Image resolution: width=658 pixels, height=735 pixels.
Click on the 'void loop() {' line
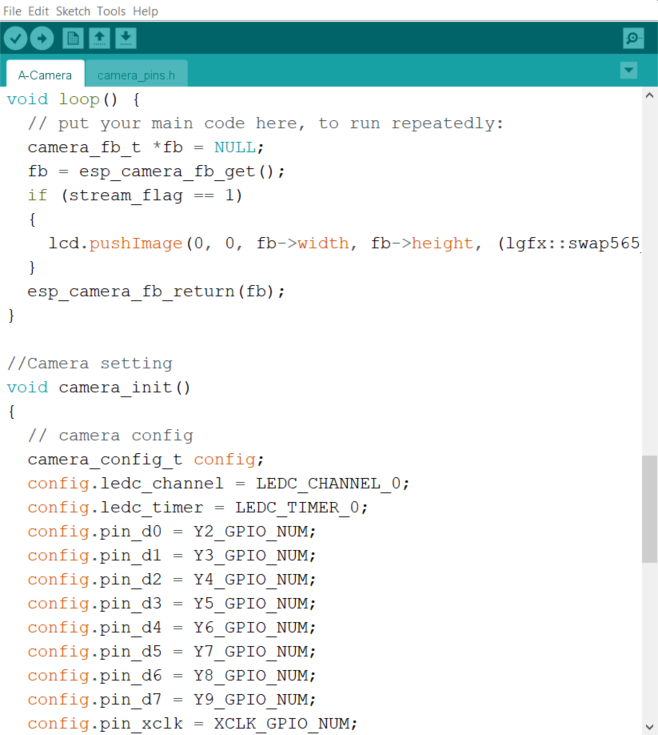73,99
